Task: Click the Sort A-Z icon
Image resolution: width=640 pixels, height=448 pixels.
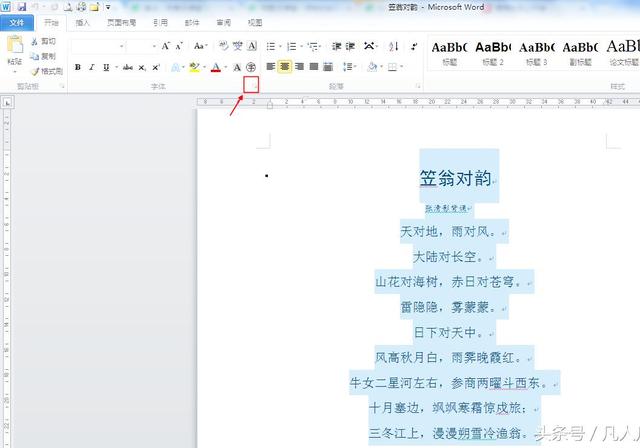Action: 393,47
